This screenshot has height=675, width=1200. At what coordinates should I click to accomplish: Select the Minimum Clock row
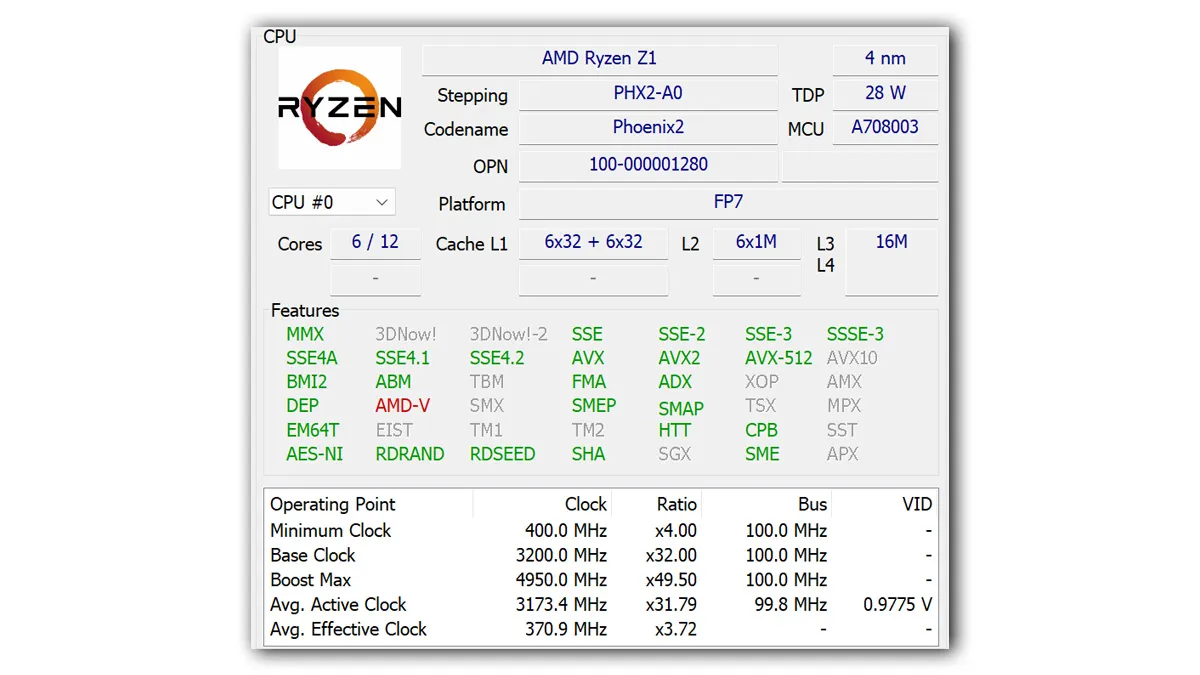coord(601,531)
